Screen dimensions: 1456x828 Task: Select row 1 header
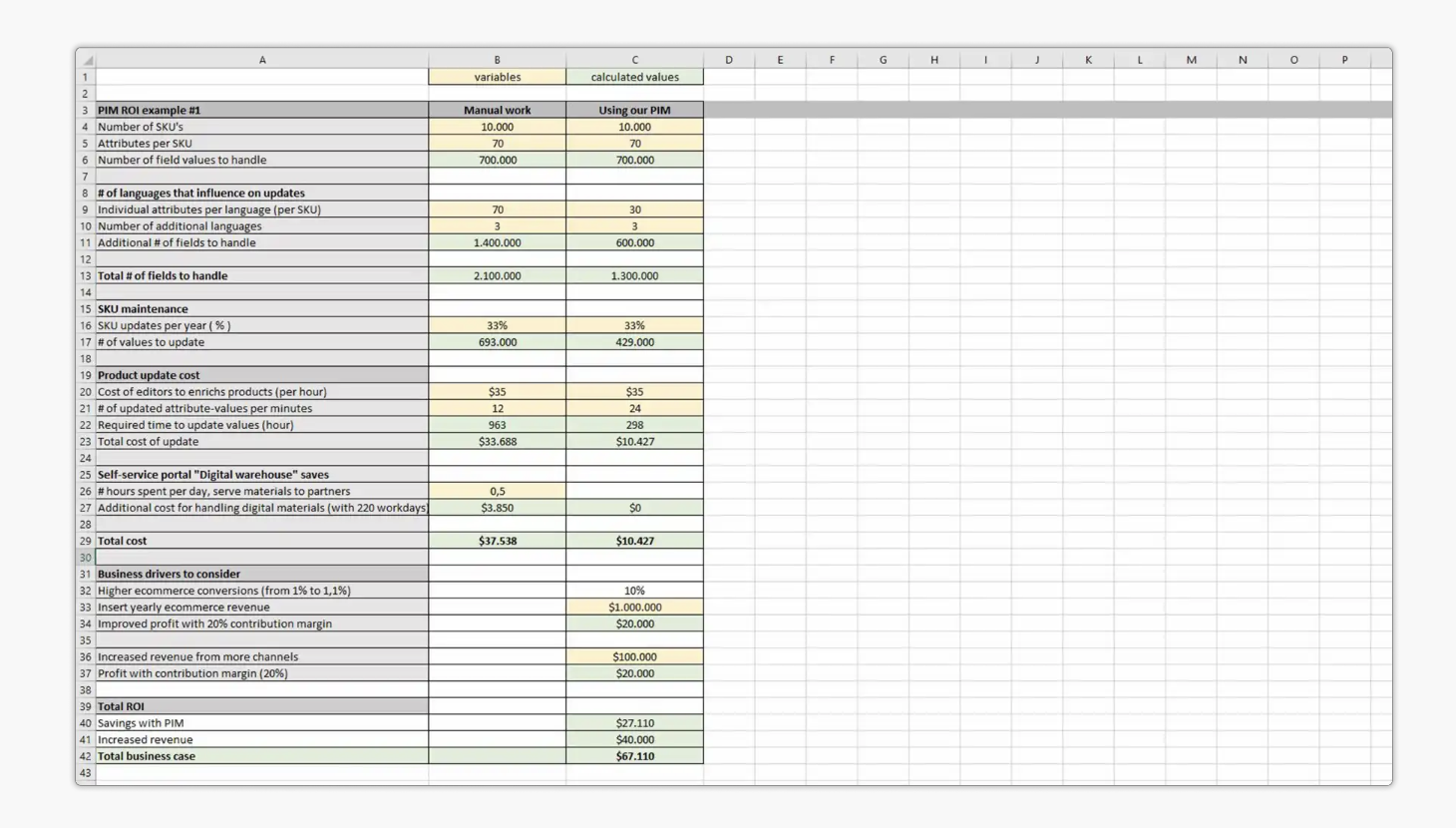[86, 77]
